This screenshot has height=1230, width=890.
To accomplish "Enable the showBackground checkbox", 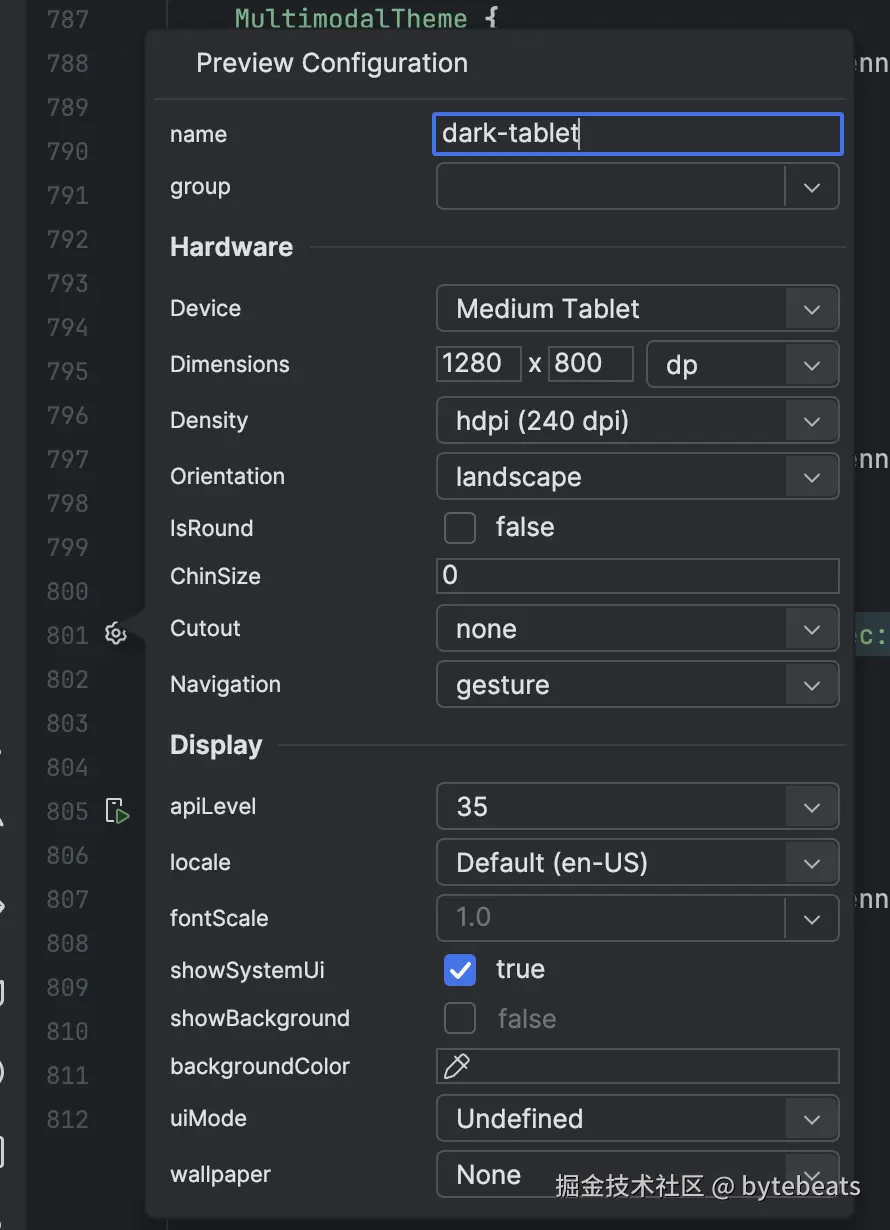I will [x=460, y=1018].
